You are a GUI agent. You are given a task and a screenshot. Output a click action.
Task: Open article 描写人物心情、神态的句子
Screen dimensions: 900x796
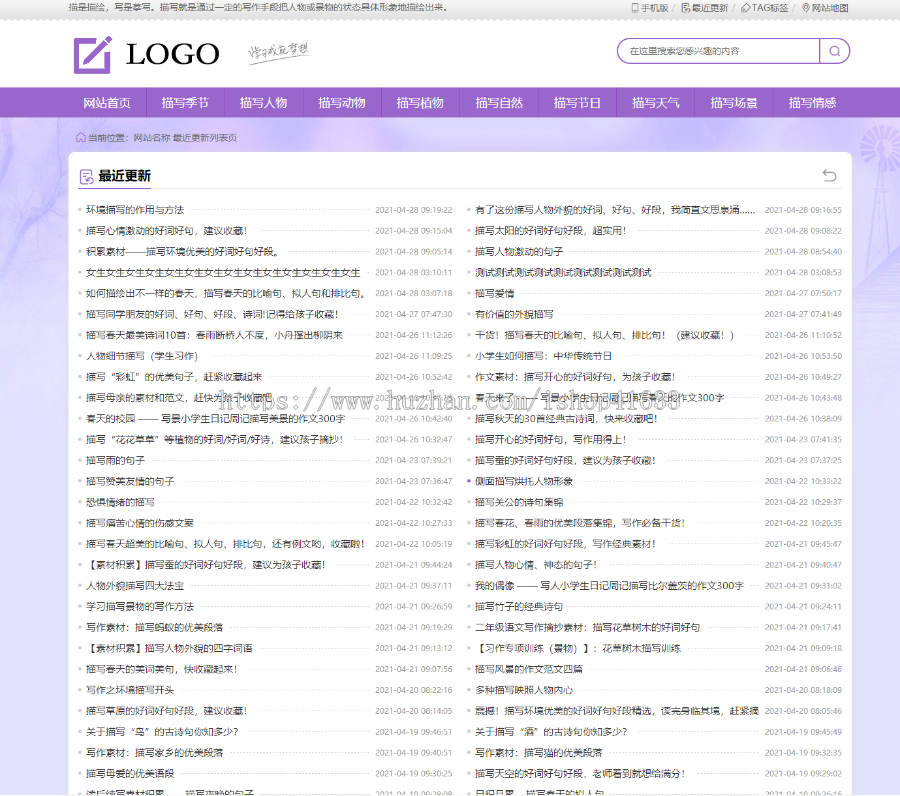536,565
